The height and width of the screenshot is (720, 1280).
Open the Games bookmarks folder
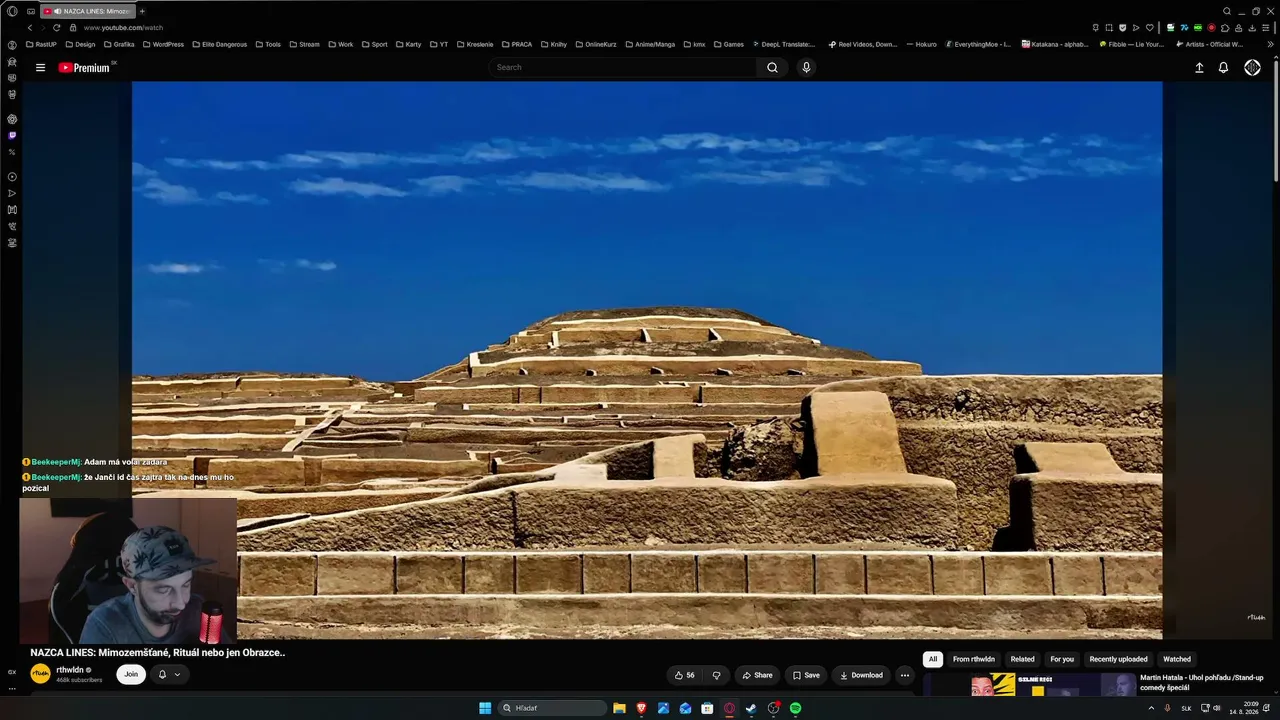tap(728, 45)
